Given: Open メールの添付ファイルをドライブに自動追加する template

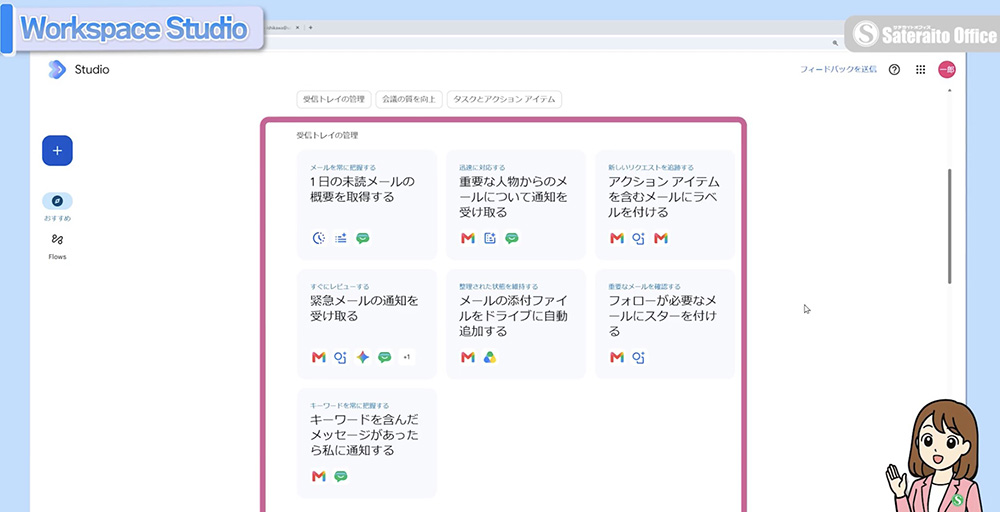Looking at the screenshot, I should [515, 324].
